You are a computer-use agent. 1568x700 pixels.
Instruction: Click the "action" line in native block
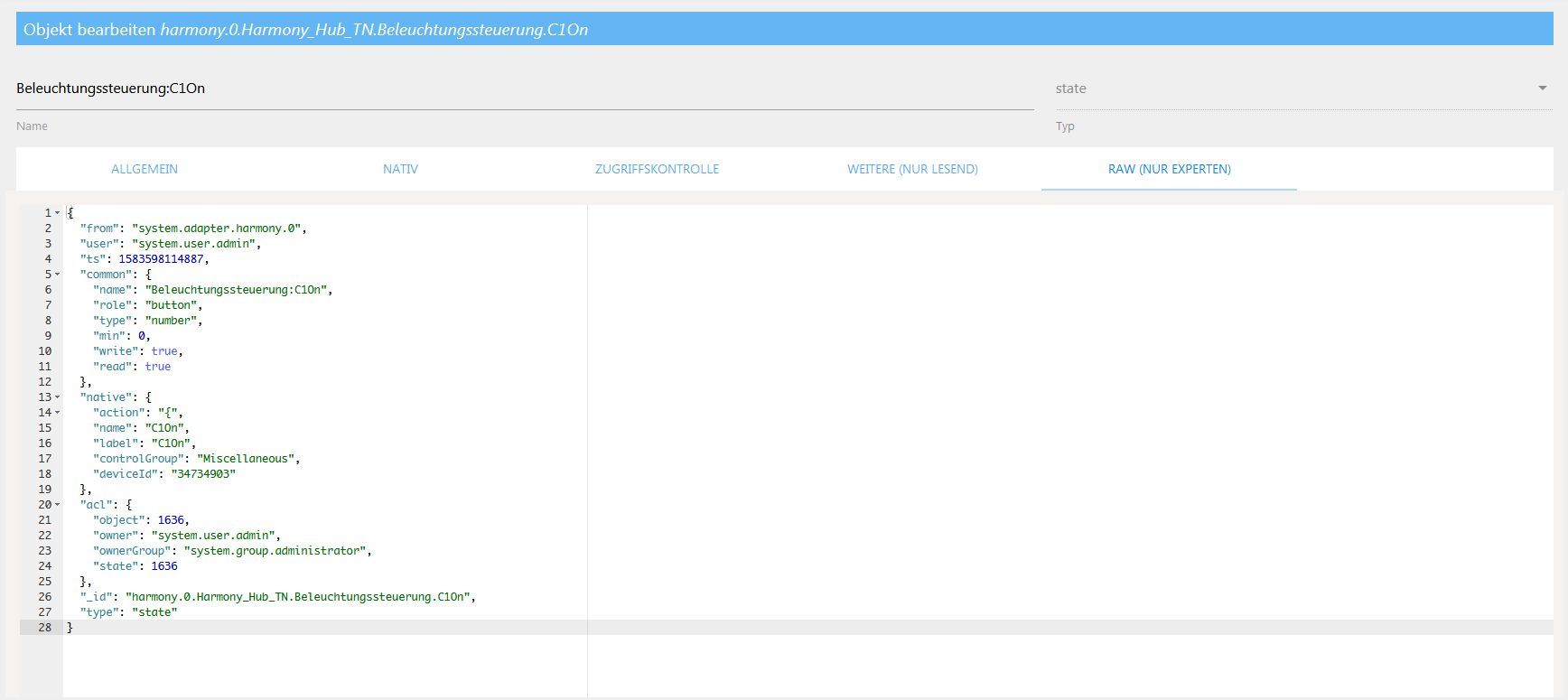click(x=138, y=413)
